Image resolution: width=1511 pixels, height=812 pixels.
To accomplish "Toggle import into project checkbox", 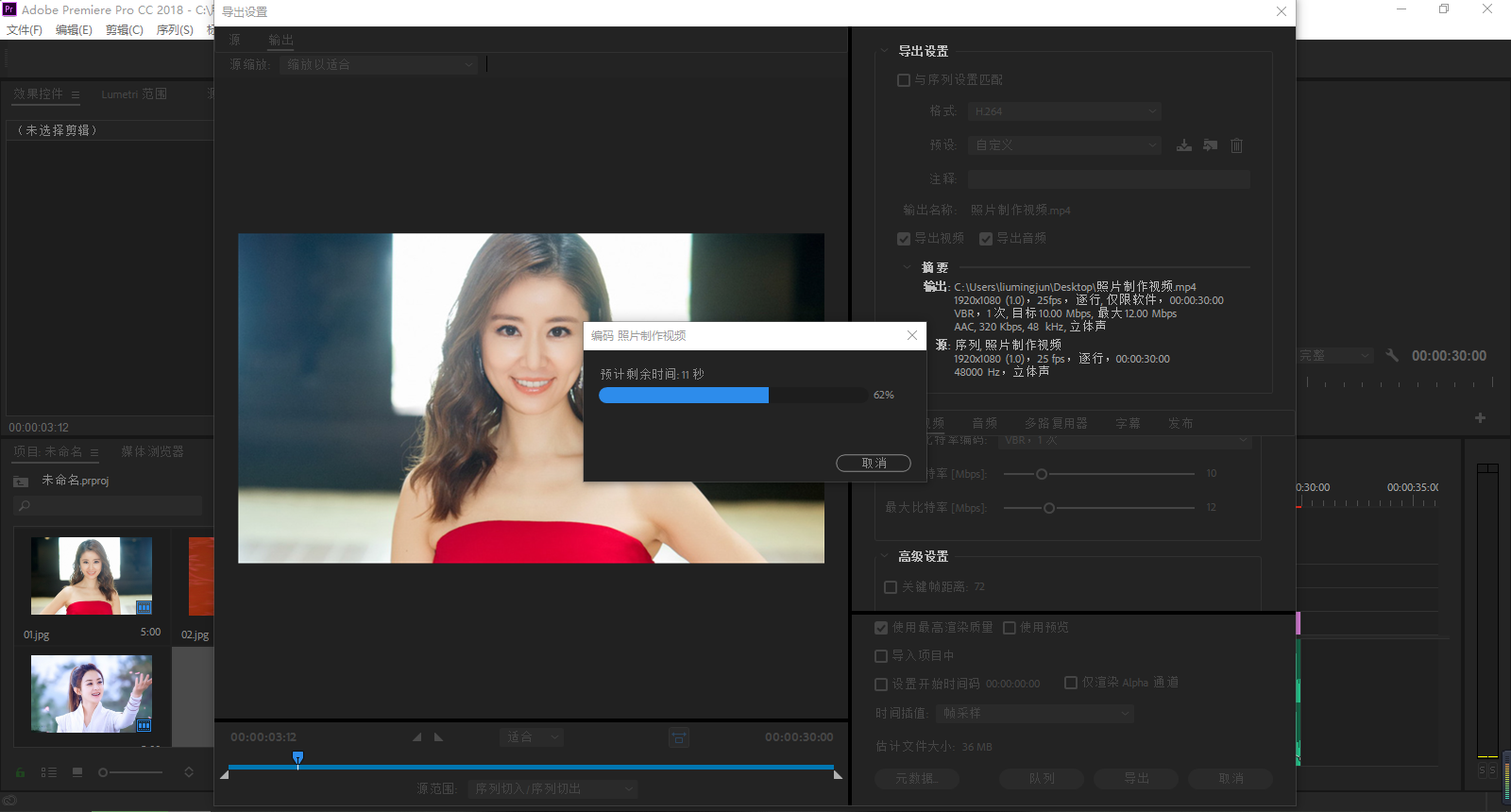I will point(881,656).
